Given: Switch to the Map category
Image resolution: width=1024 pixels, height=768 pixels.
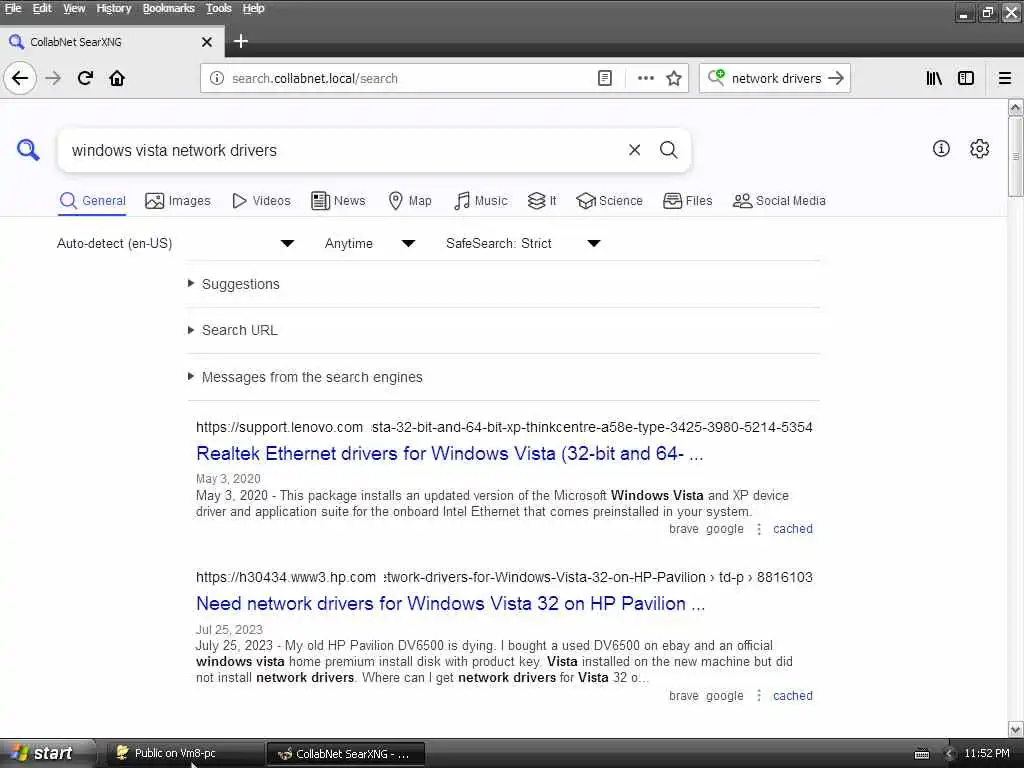Looking at the screenshot, I should click(409, 200).
